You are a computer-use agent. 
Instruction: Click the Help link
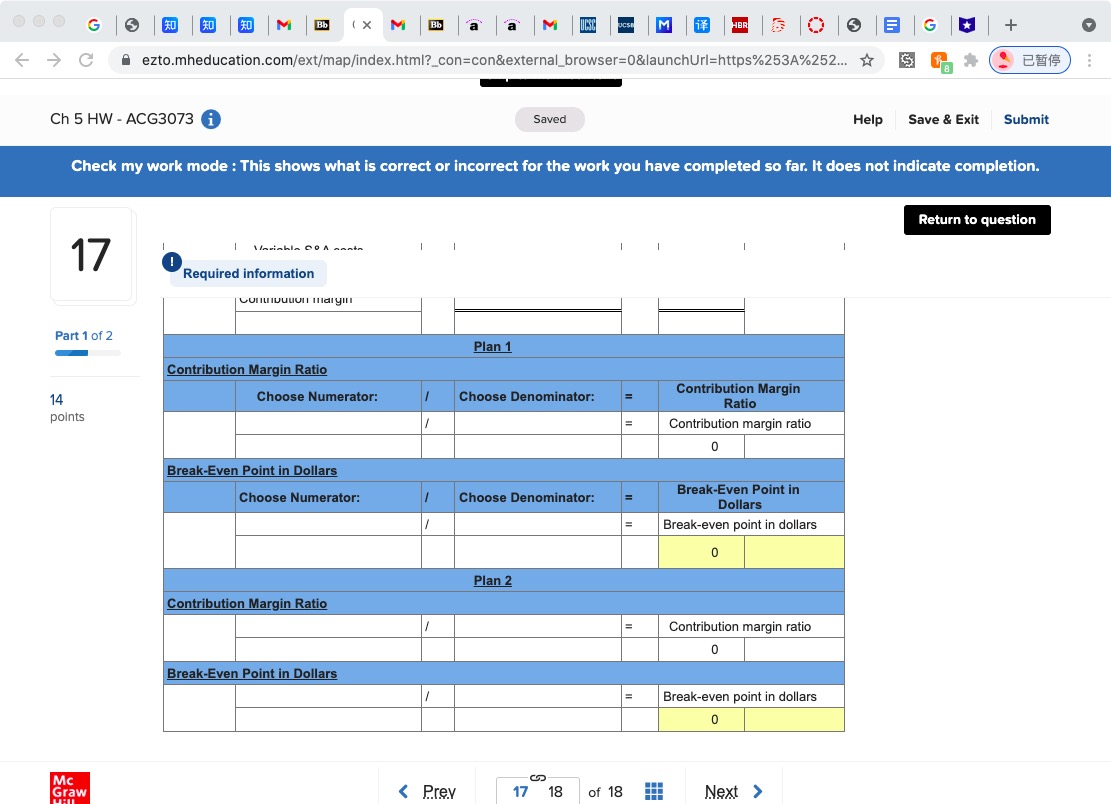868,119
